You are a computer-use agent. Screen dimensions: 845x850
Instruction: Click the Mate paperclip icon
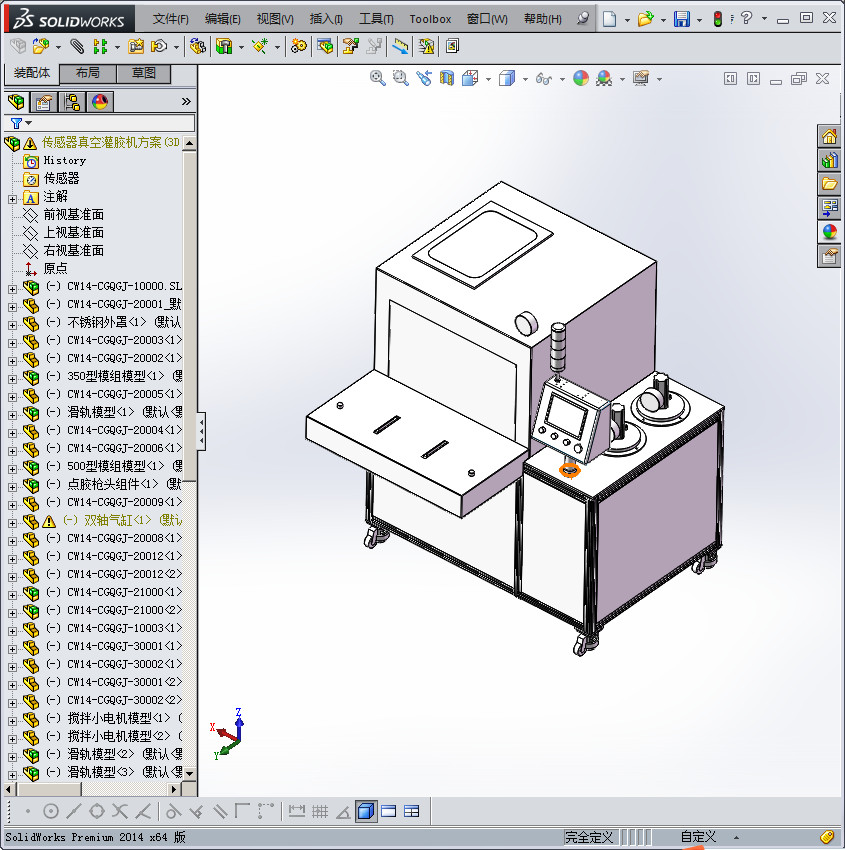click(78, 47)
